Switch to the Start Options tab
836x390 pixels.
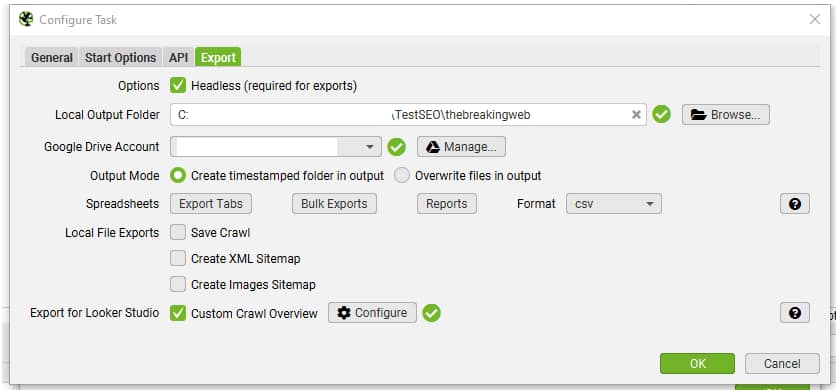click(x=120, y=58)
